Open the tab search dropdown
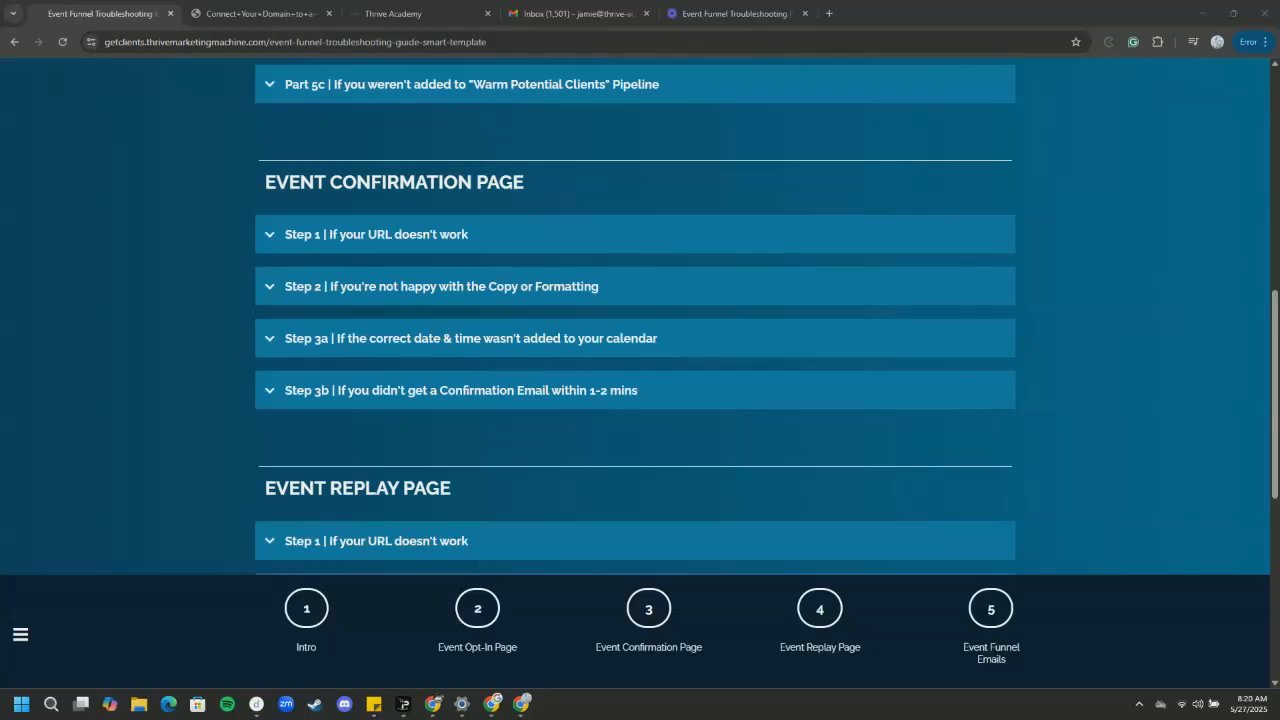 [13, 14]
